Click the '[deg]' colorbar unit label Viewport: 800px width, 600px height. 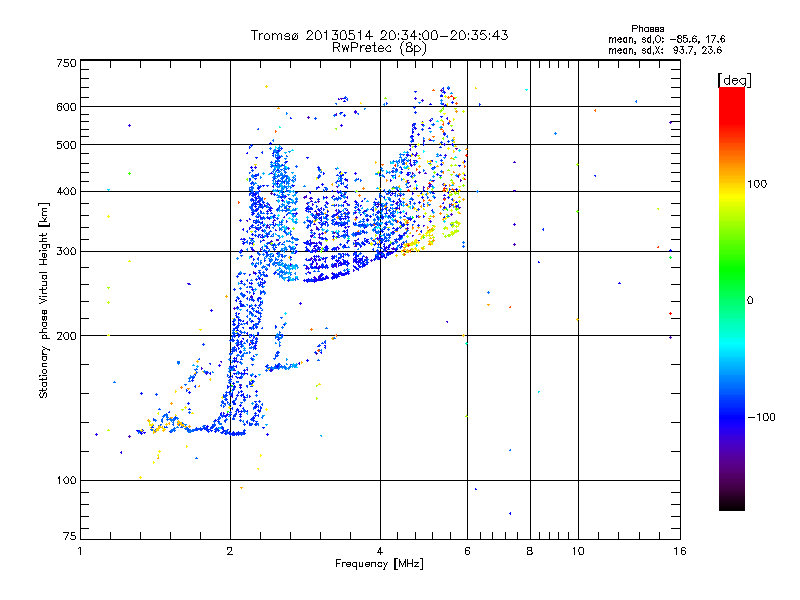734,80
